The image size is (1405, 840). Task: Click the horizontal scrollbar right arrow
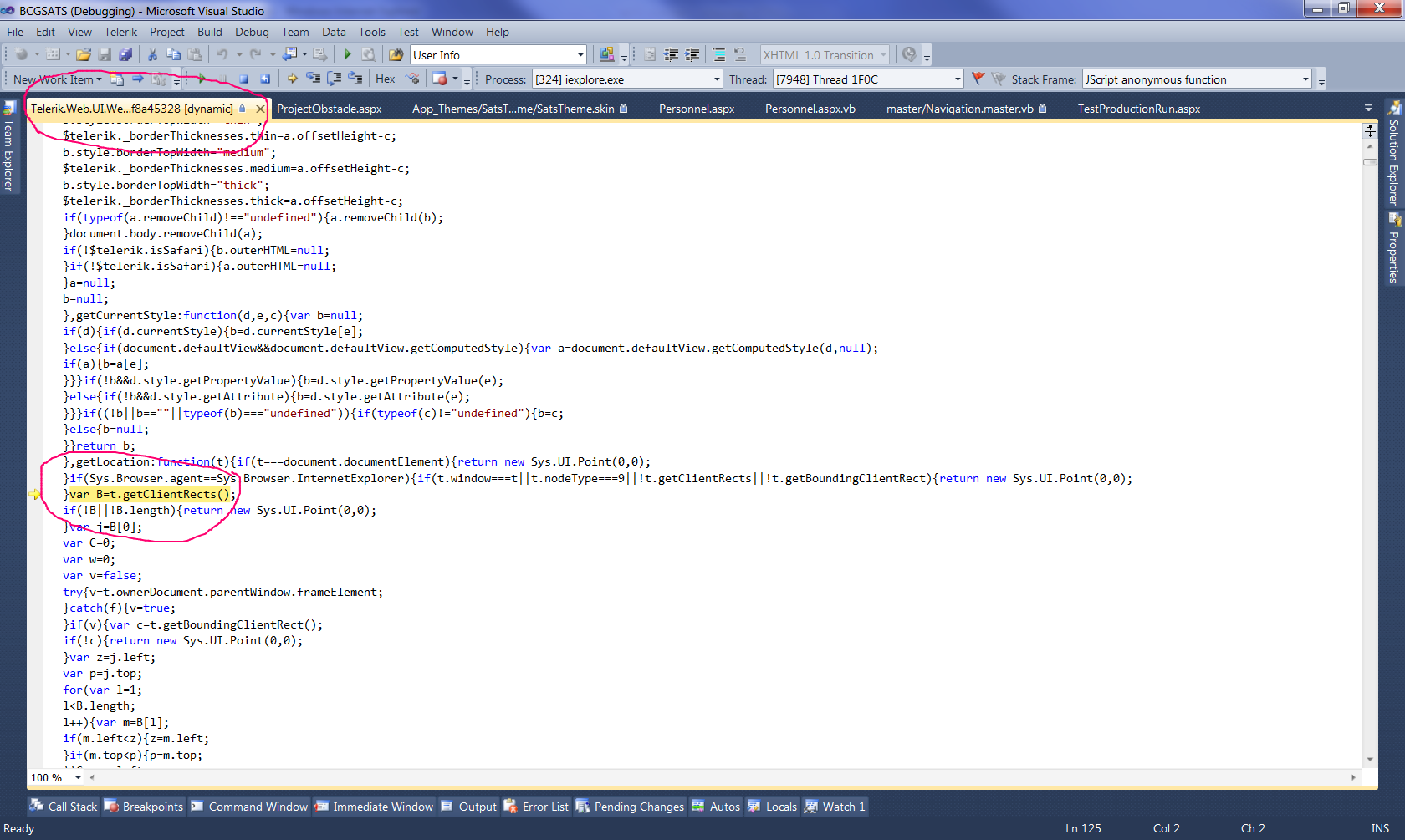tap(1353, 777)
